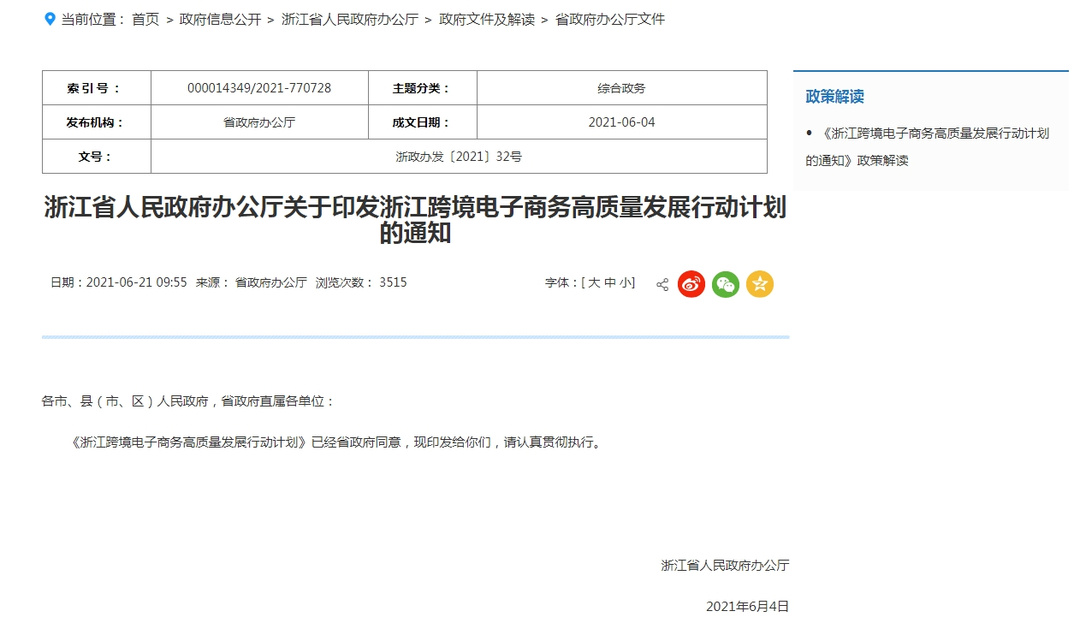This screenshot has height=623, width=1080.
Task: Click the 索引号 field value 000014349/2021-770728
Action: (x=259, y=88)
